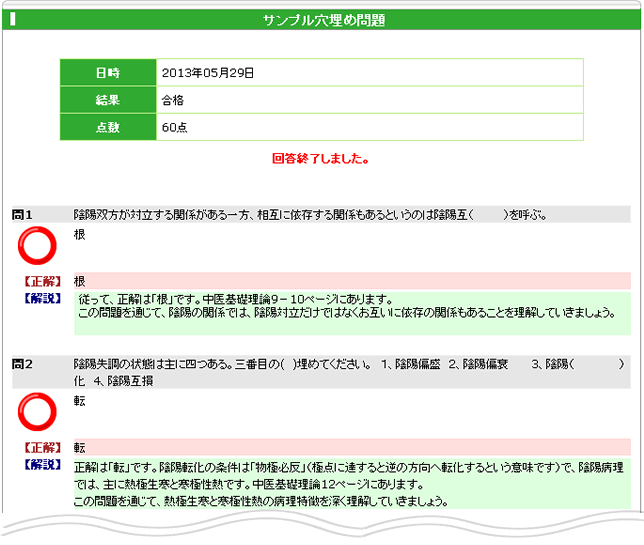The height and width of the screenshot is (545, 644).
Task: Click the 点数 table label
Action: 108,127
